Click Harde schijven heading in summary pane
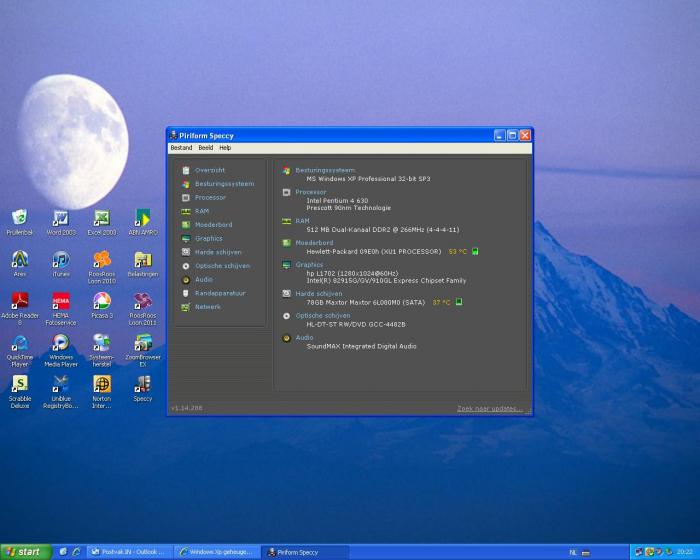Screen dimensions: 700x560 point(319,294)
